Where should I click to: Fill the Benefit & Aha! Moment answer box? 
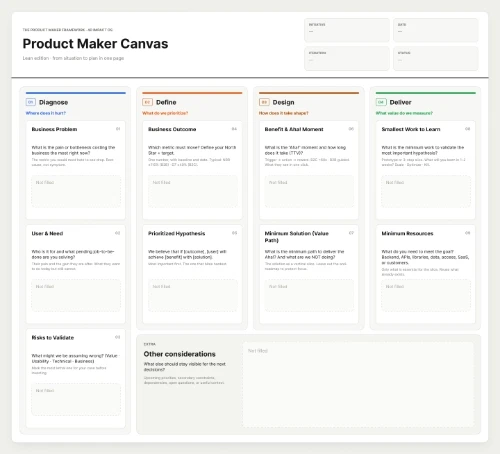click(x=309, y=191)
